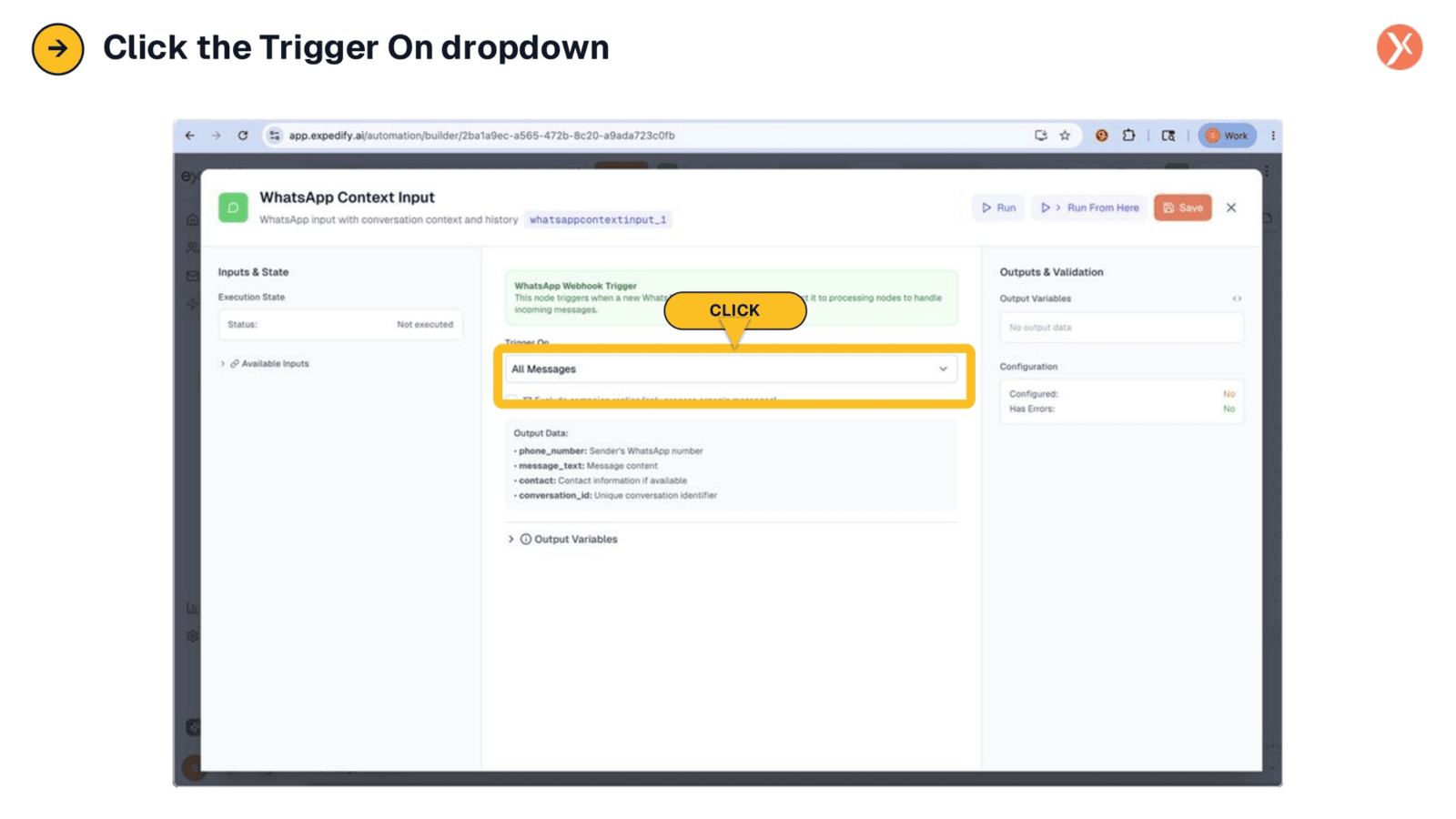Click the No output data box
The width and height of the screenshot is (1456, 819).
[x=1121, y=328]
